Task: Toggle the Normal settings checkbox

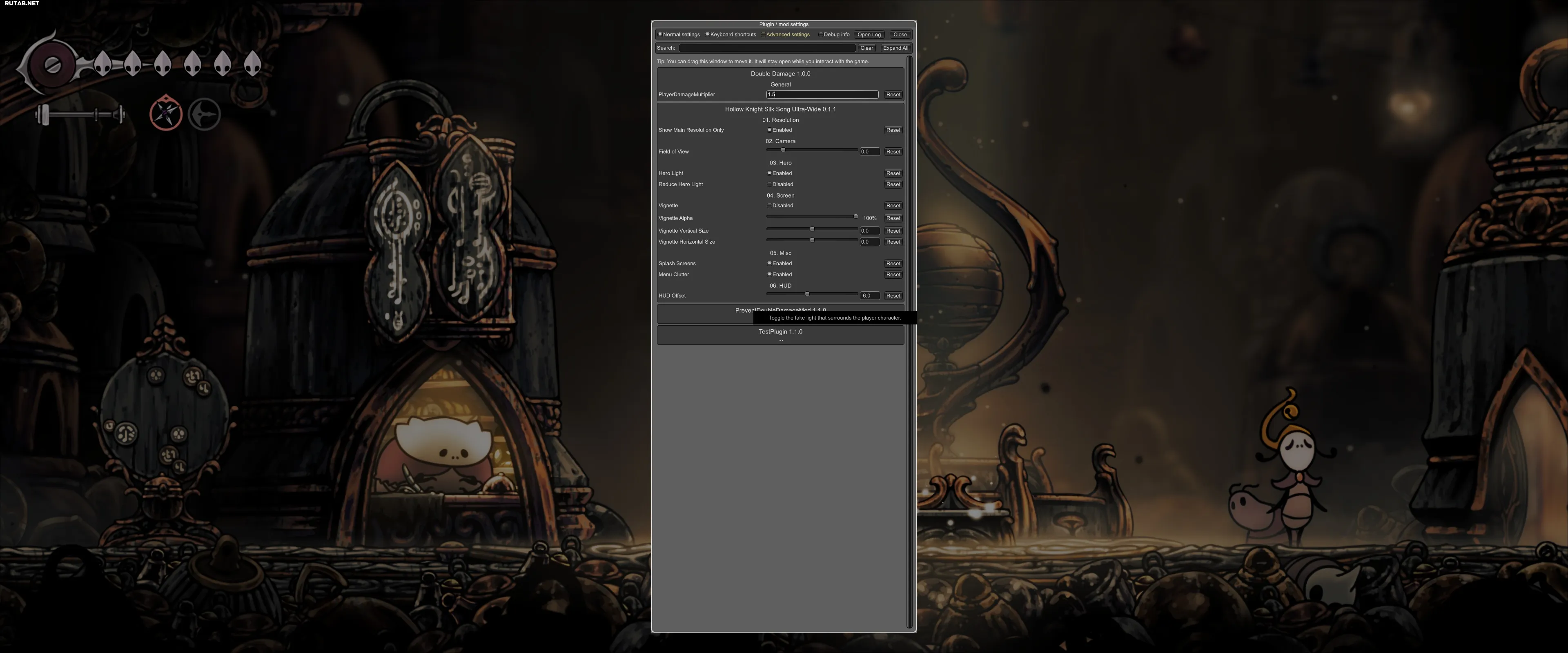Action: (660, 34)
